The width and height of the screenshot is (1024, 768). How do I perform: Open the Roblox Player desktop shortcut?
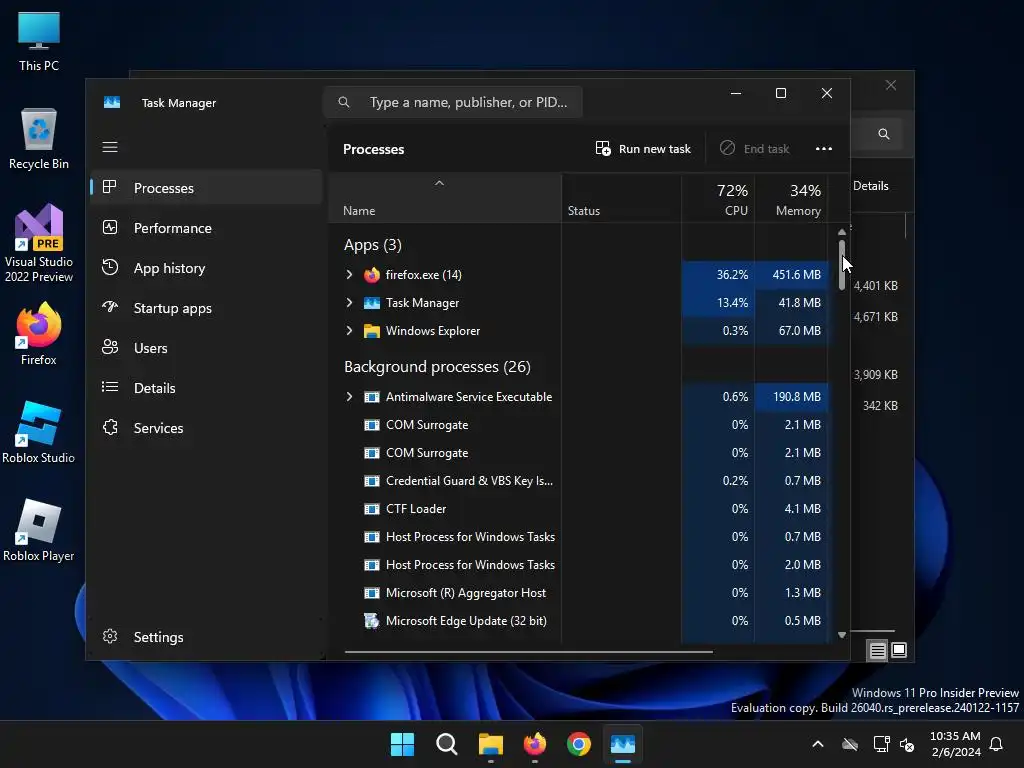[x=39, y=530]
